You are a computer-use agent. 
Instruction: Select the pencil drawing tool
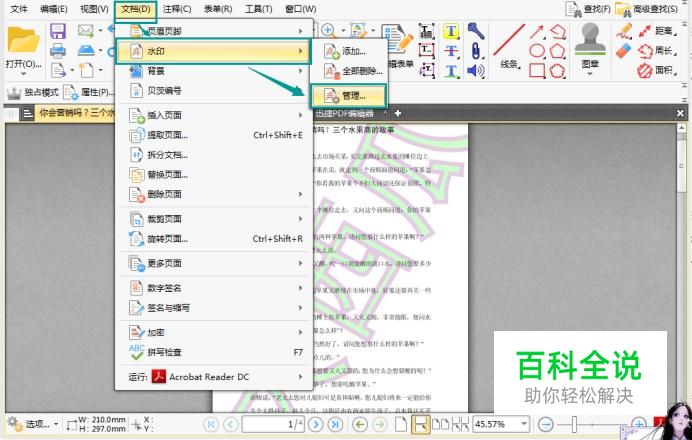[624, 31]
